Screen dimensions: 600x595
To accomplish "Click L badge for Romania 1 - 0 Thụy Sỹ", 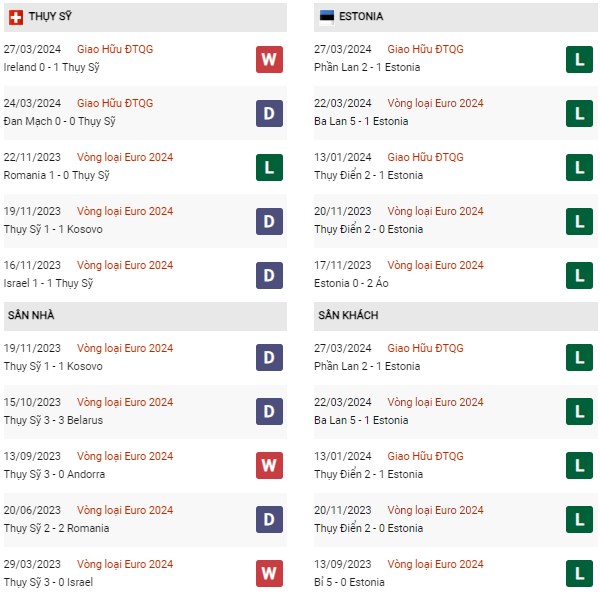I will [268, 167].
